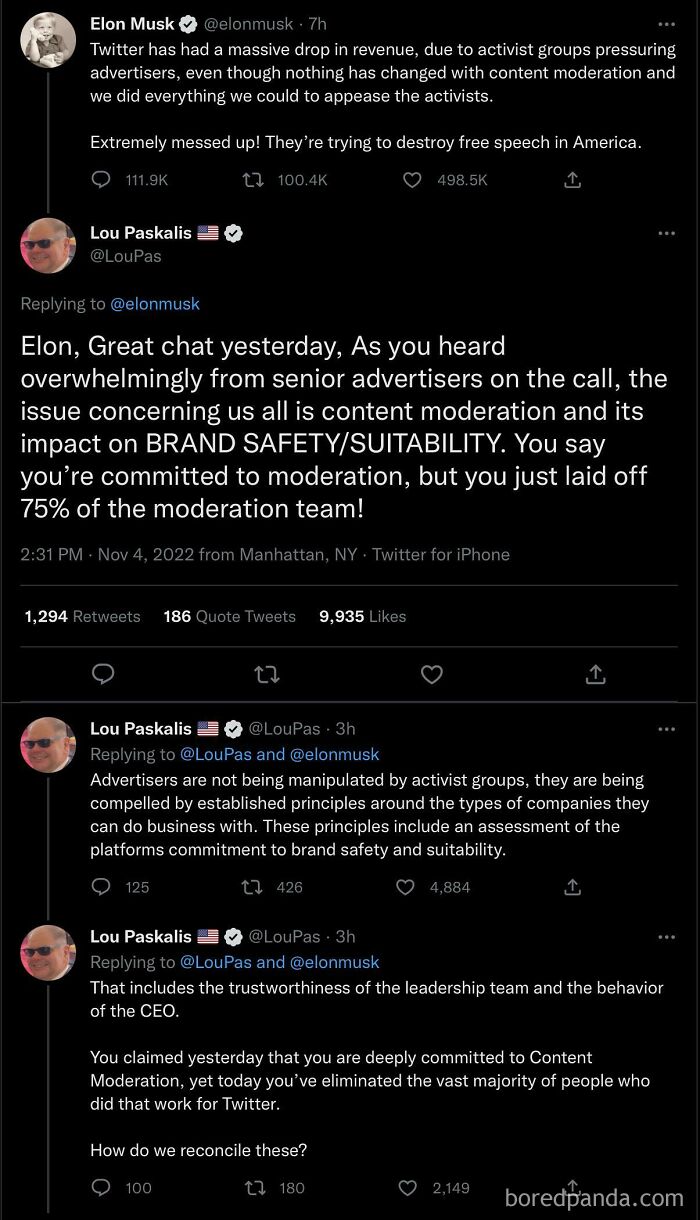Retweet Elon Musk's tweet with 100.4K retweets

pyautogui.click(x=255, y=180)
